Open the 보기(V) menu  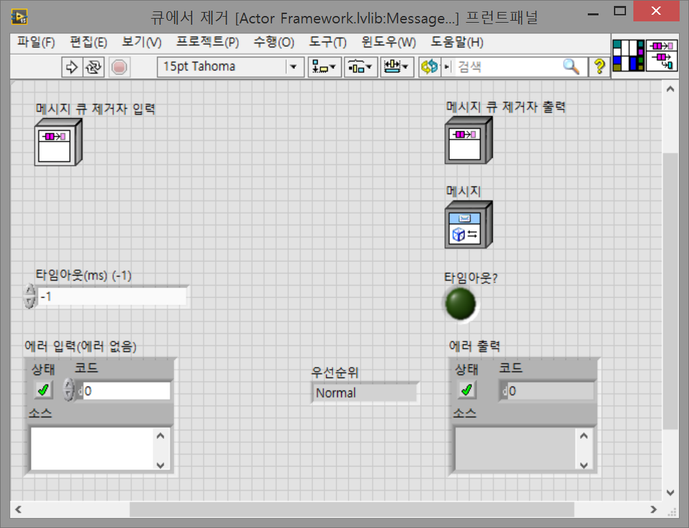(141, 43)
